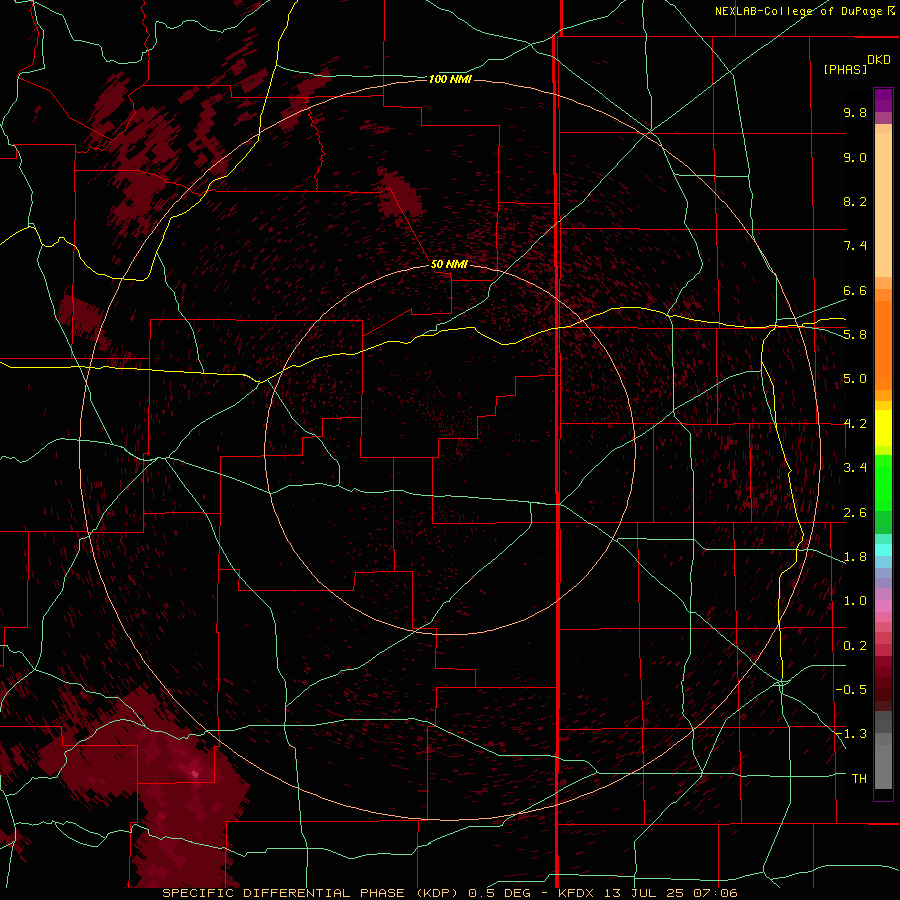The height and width of the screenshot is (900, 900).
Task: Click the Specific Differential Phase KFDX caption
Action: tap(449, 893)
